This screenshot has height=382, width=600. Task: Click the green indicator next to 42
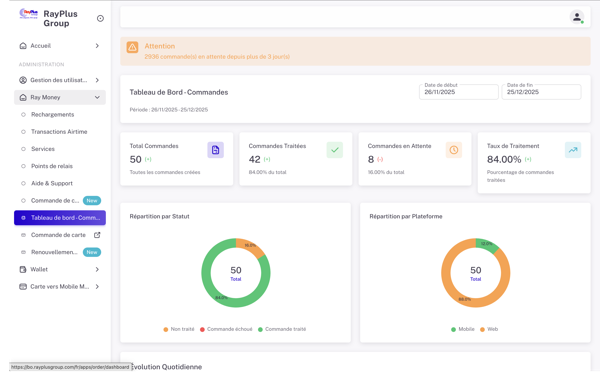click(x=267, y=159)
